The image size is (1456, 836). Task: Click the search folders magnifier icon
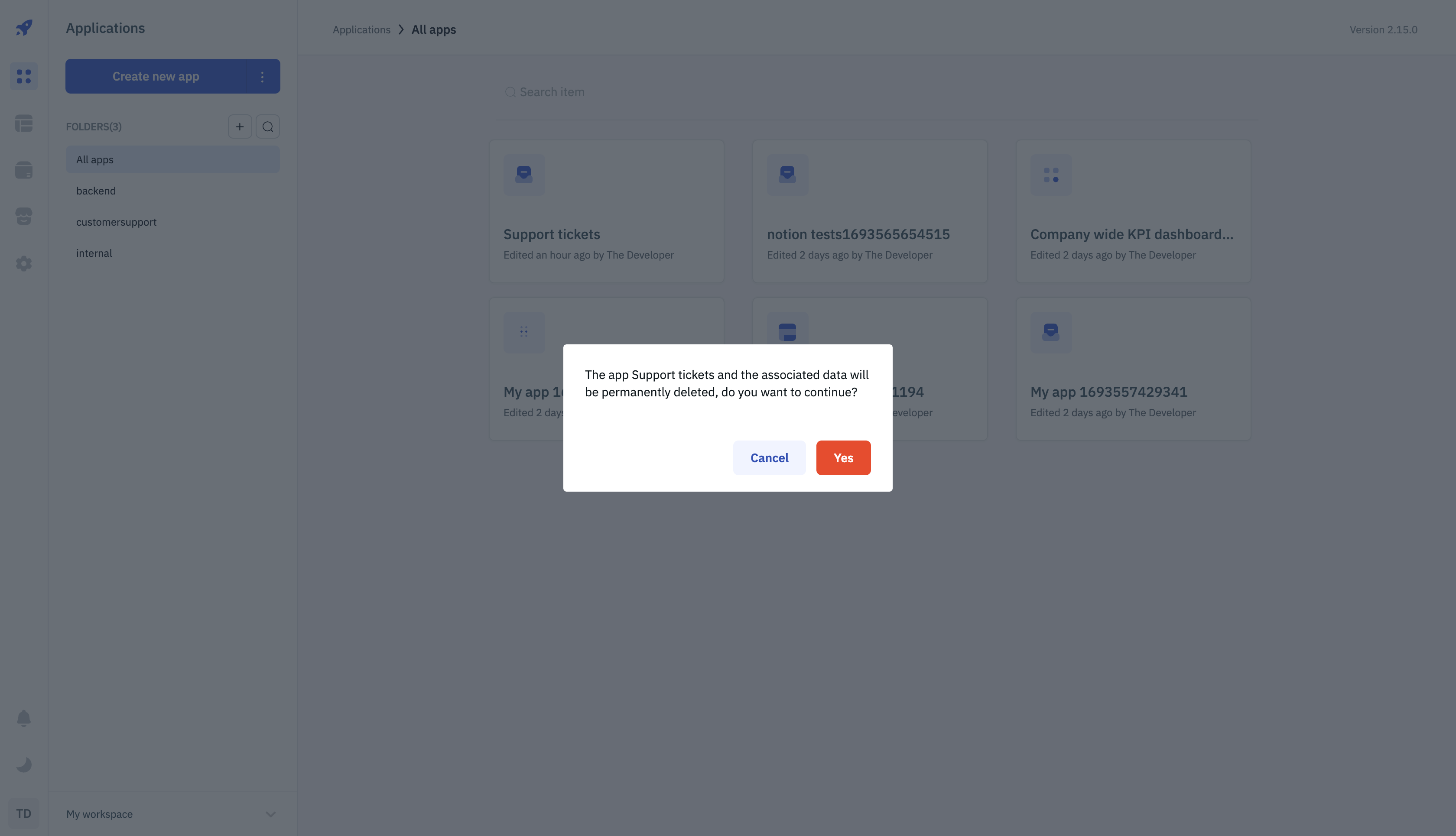coord(268,127)
